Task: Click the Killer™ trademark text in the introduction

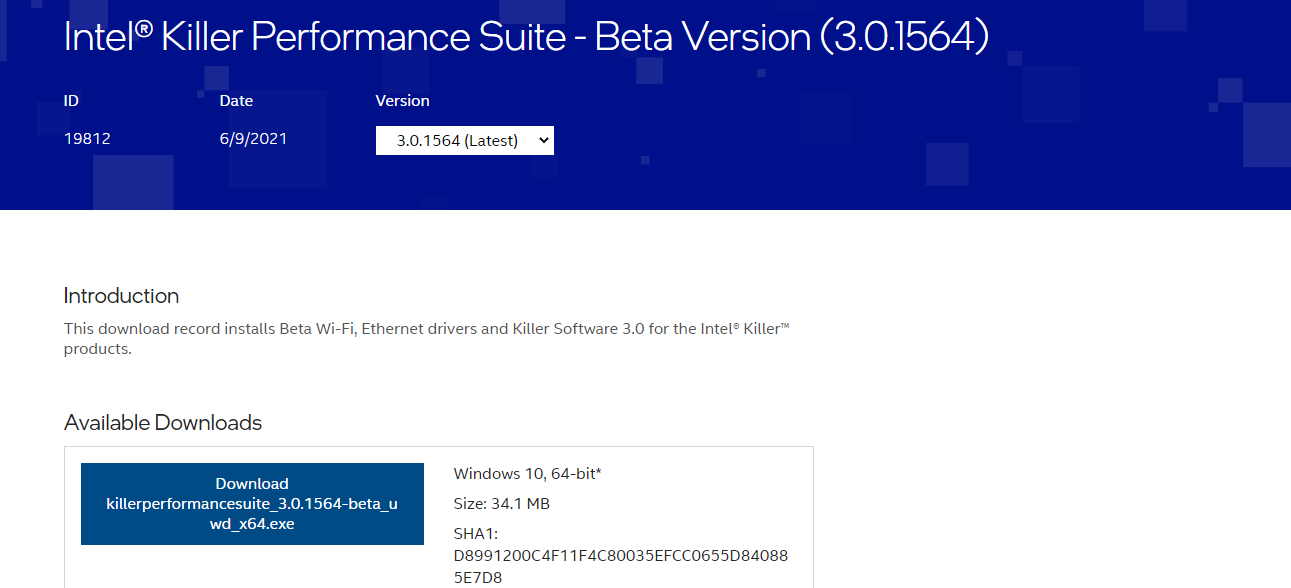Action: [x=764, y=329]
